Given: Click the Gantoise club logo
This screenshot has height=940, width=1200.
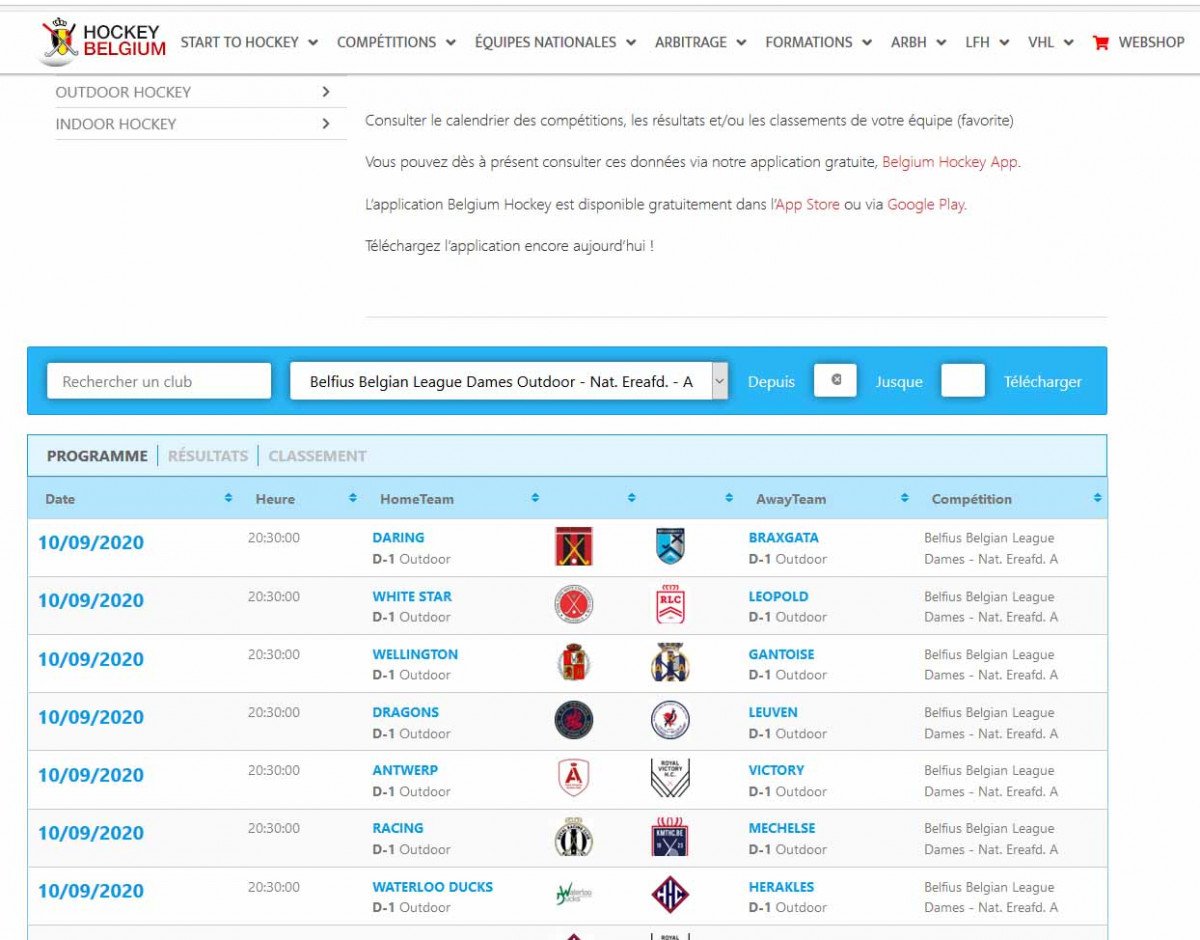Looking at the screenshot, I should (x=670, y=662).
